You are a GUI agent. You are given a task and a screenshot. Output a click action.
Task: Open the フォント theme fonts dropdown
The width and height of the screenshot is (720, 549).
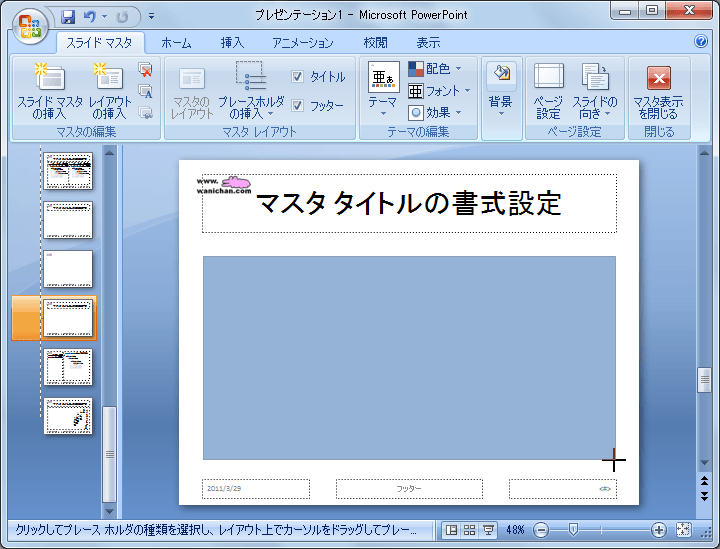point(439,91)
